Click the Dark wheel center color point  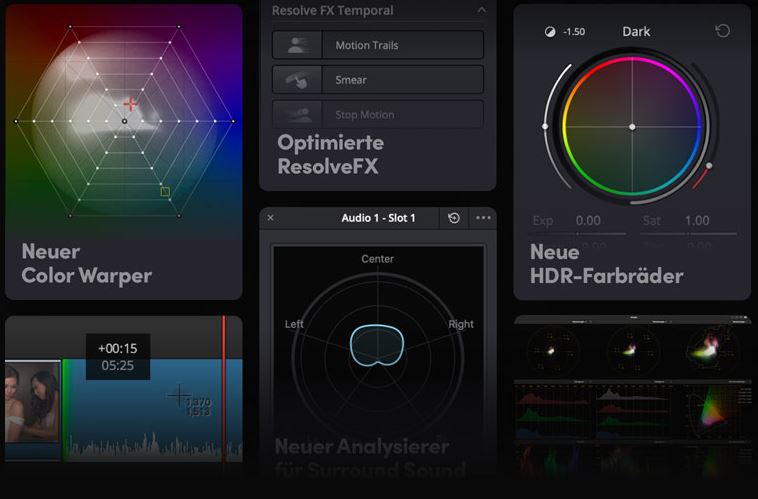tap(632, 127)
